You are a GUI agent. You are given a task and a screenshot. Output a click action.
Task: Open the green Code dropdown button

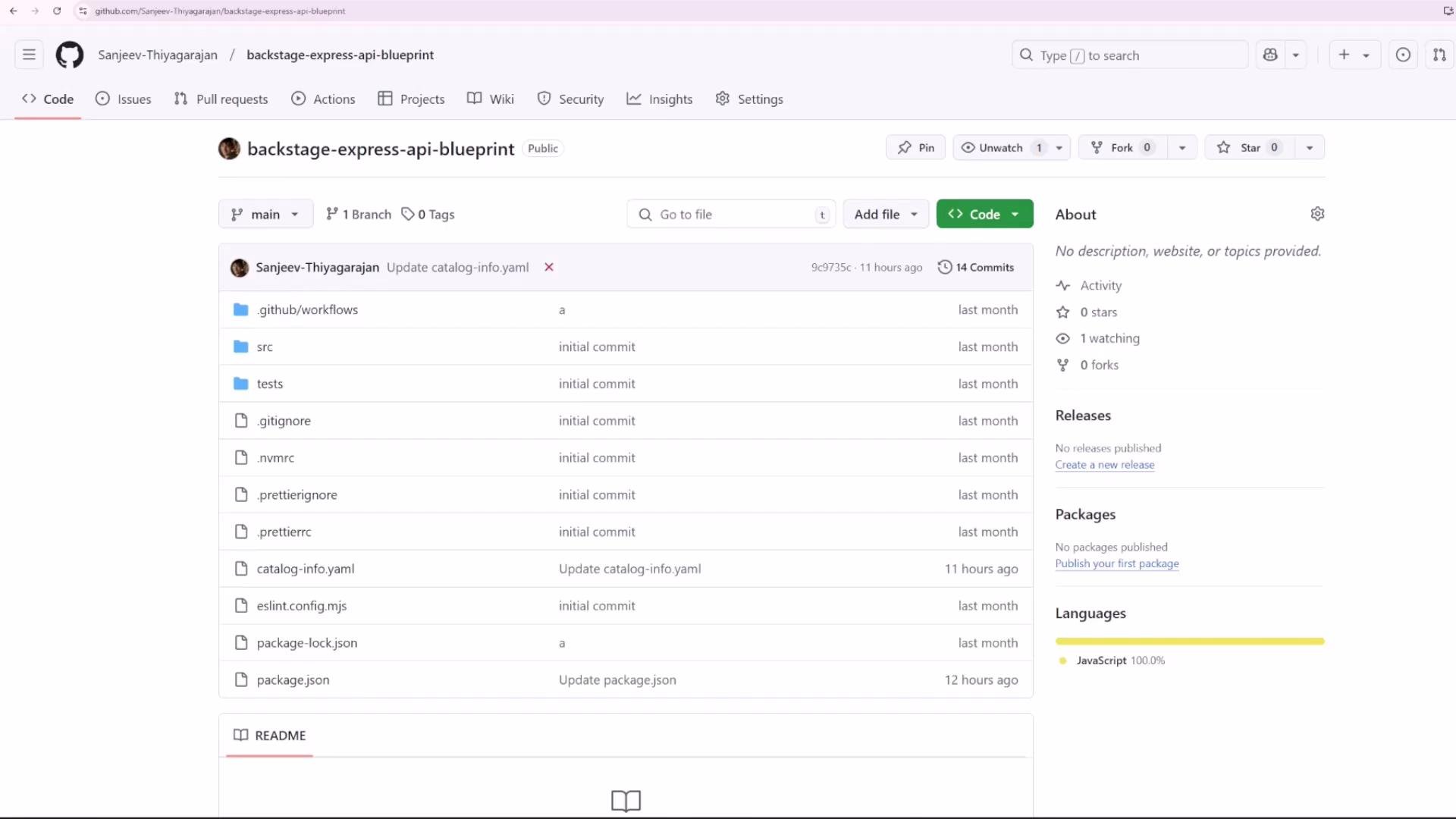pyautogui.click(x=984, y=214)
